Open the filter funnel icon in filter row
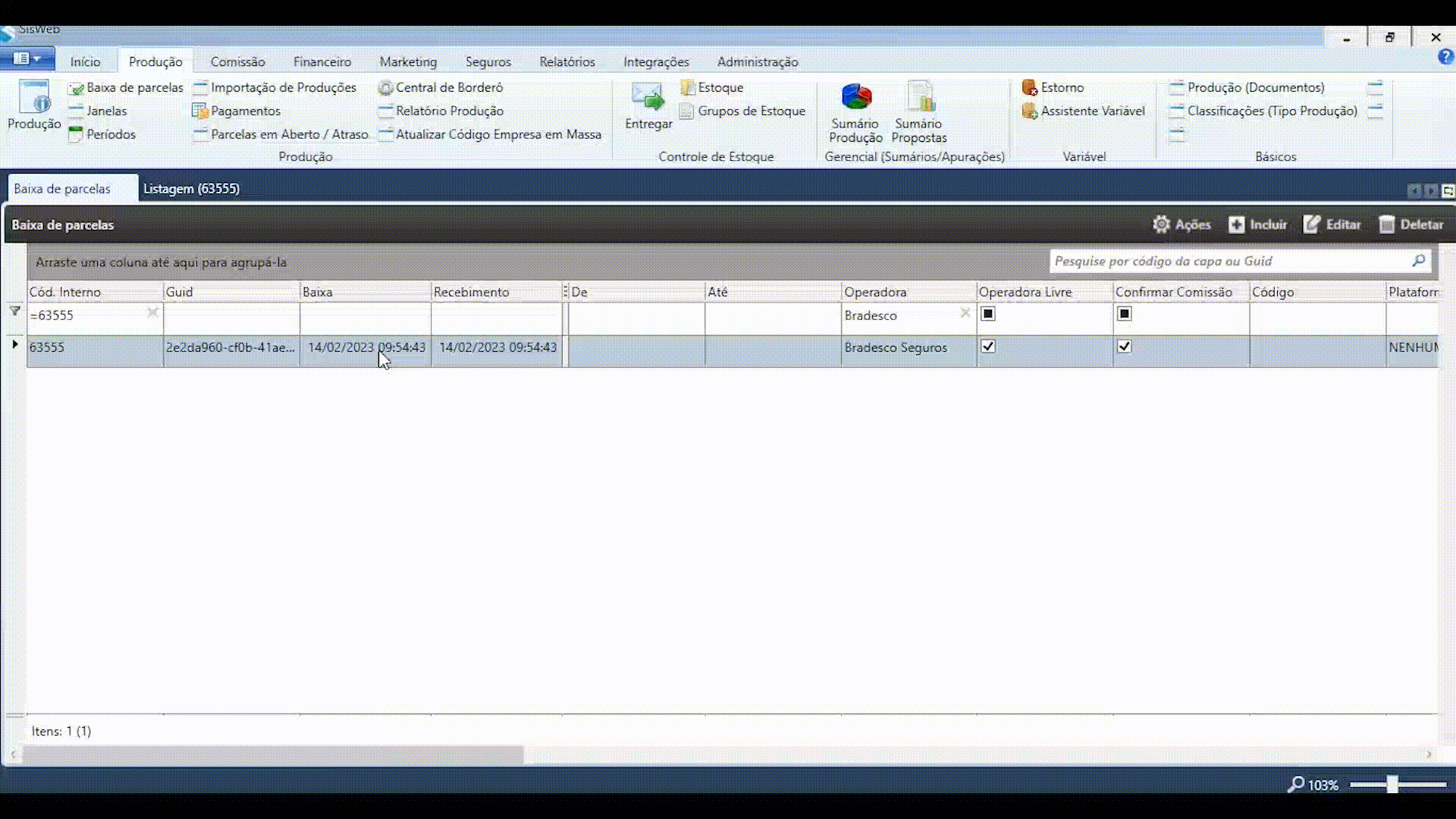The width and height of the screenshot is (1456, 819). 14,311
